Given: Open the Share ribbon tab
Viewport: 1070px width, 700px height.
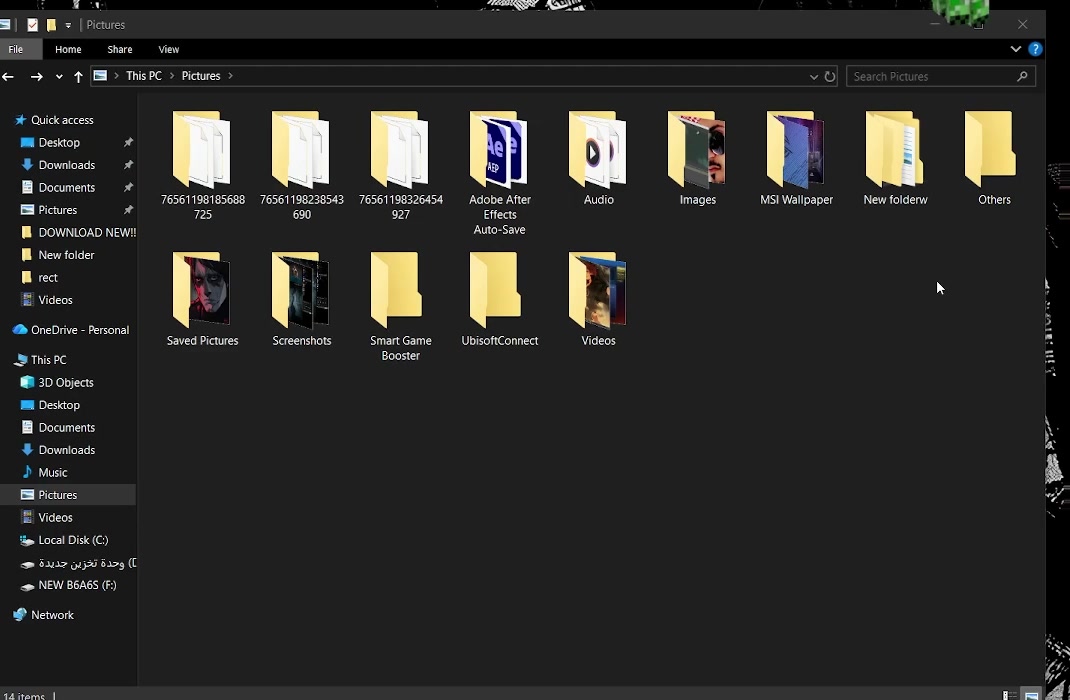Looking at the screenshot, I should tap(119, 49).
